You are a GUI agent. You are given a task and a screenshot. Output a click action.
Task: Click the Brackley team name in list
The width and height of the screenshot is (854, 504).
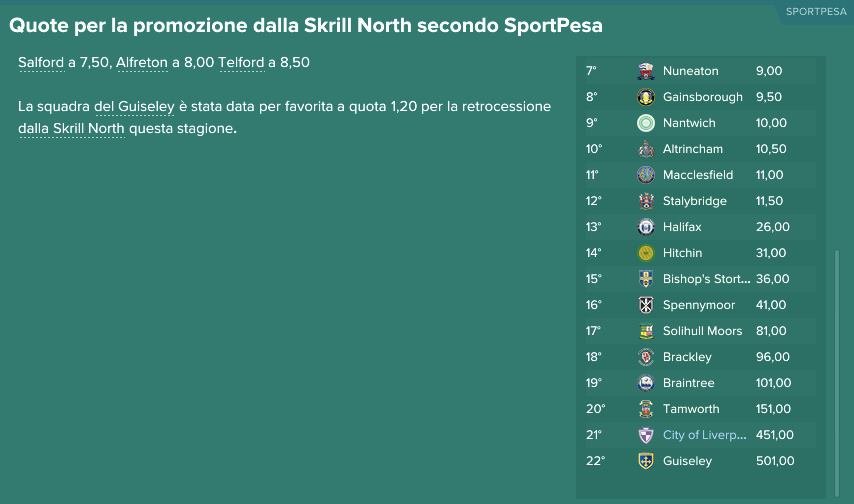tap(687, 357)
